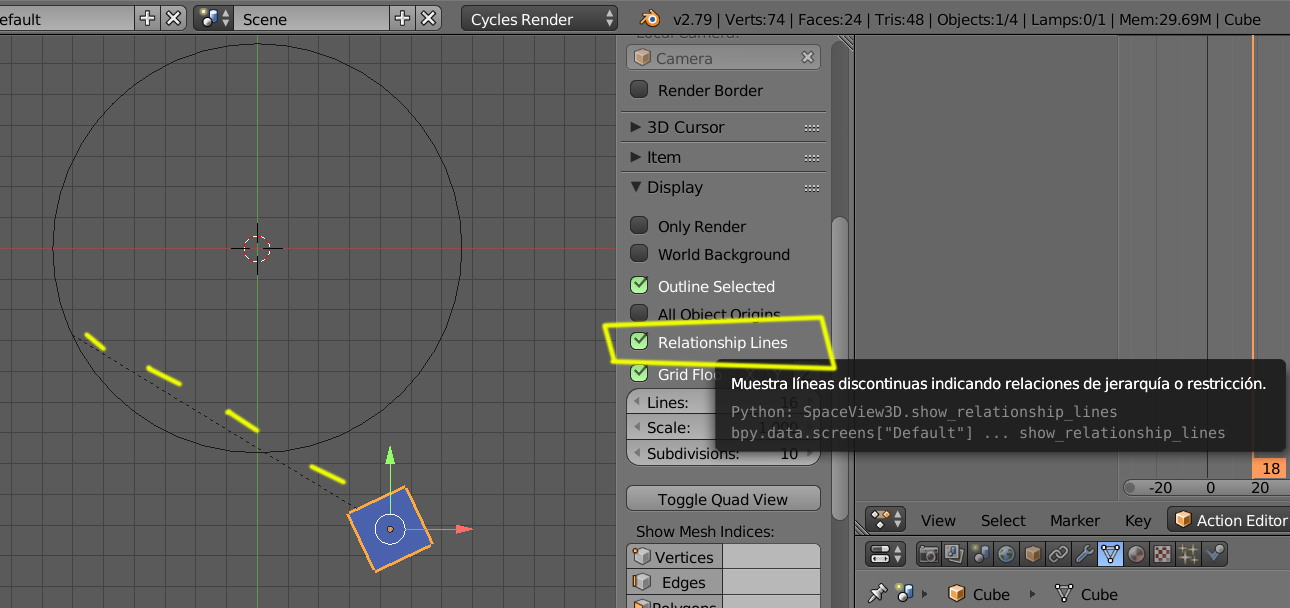
Task: Click the Cube object icon in breadcrumb
Action: coord(957,593)
